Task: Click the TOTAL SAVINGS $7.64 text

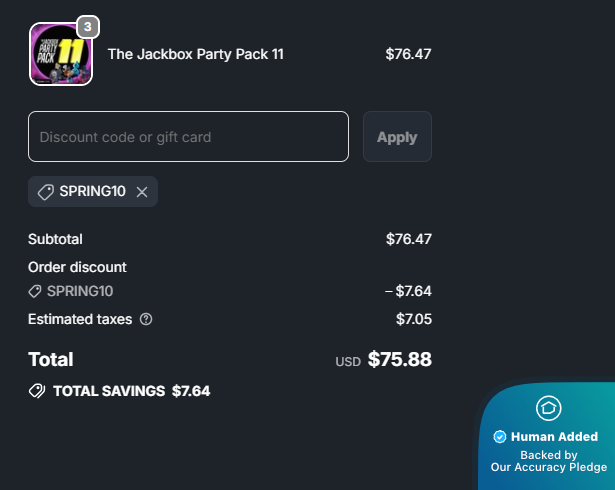Action: 131,391
